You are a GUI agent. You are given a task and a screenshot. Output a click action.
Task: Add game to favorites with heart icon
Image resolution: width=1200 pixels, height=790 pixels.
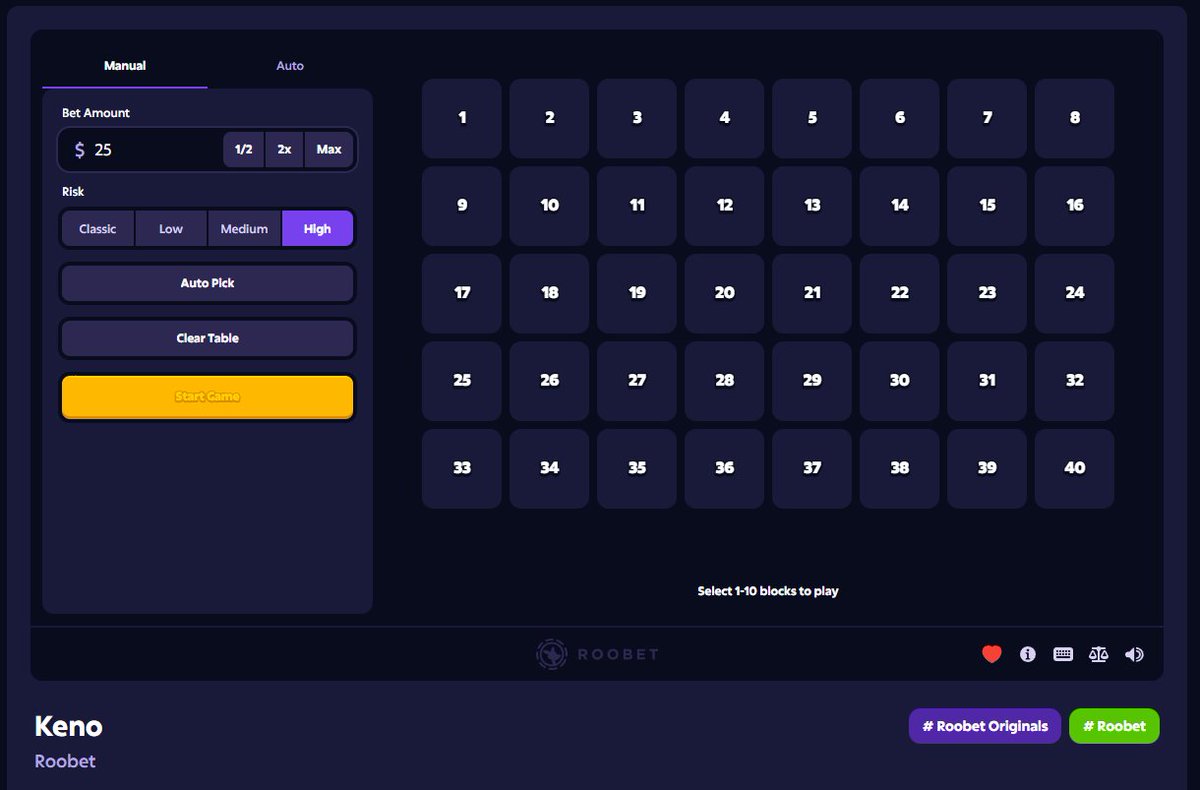pyautogui.click(x=992, y=654)
